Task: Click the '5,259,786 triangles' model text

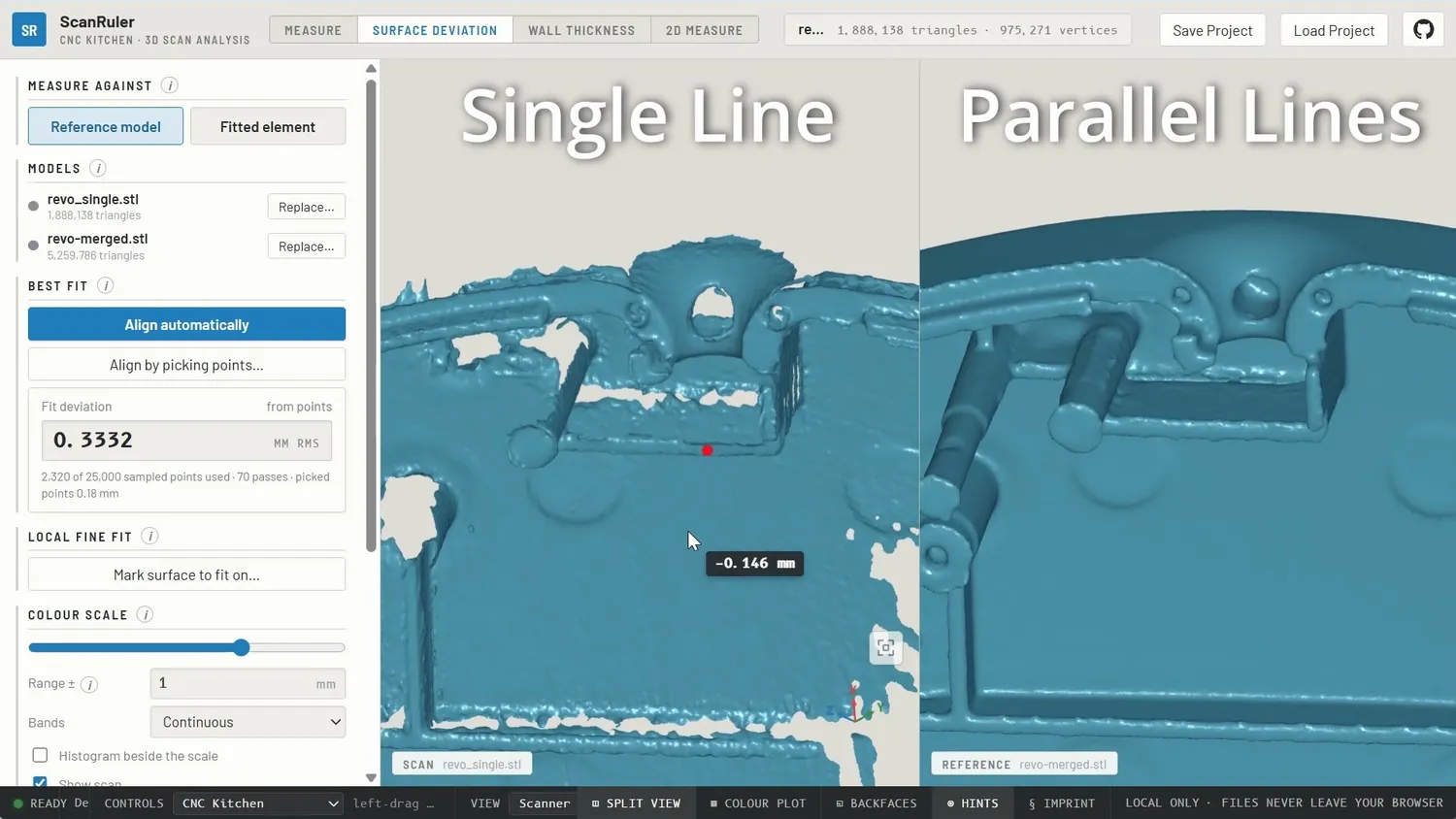Action: 96,255
